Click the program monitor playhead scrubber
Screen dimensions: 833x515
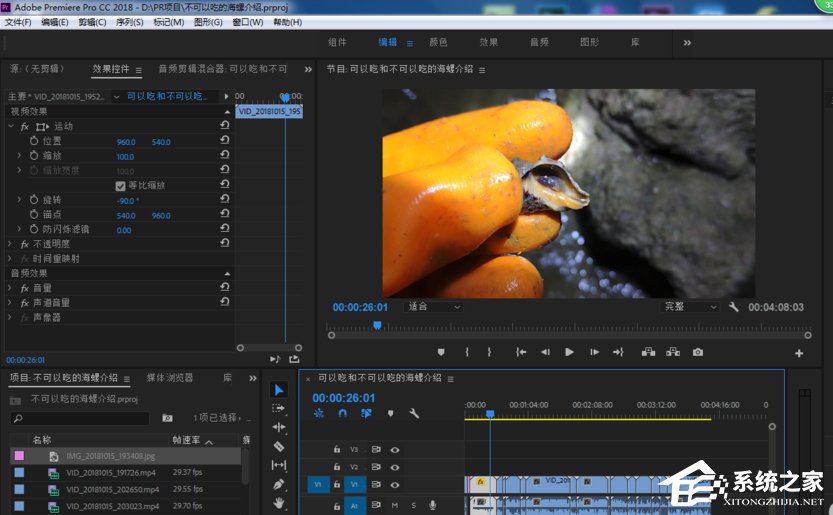377,325
